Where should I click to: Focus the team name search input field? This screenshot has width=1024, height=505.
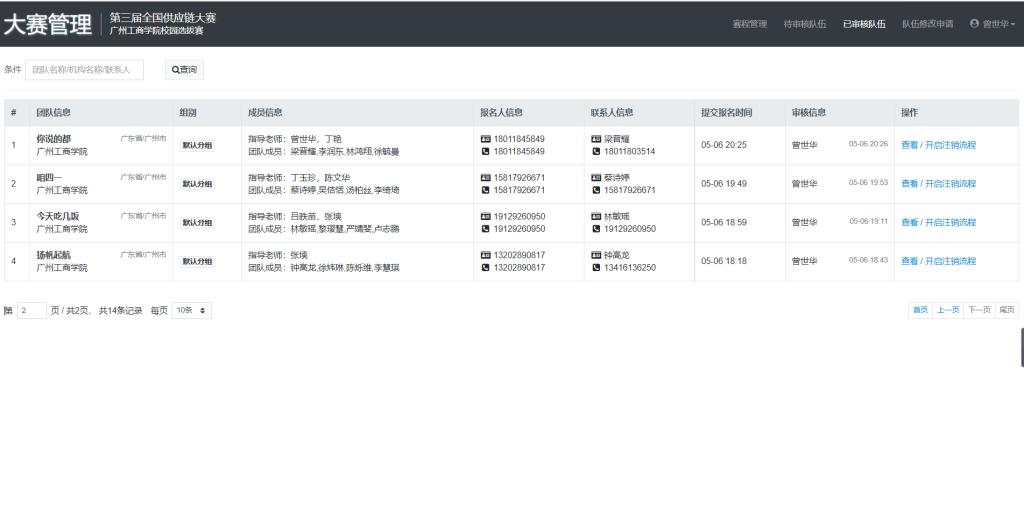tap(84, 70)
